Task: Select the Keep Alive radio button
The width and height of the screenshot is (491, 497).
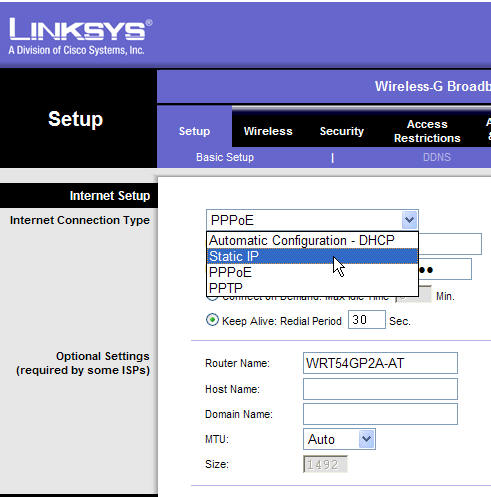Action: tap(212, 320)
